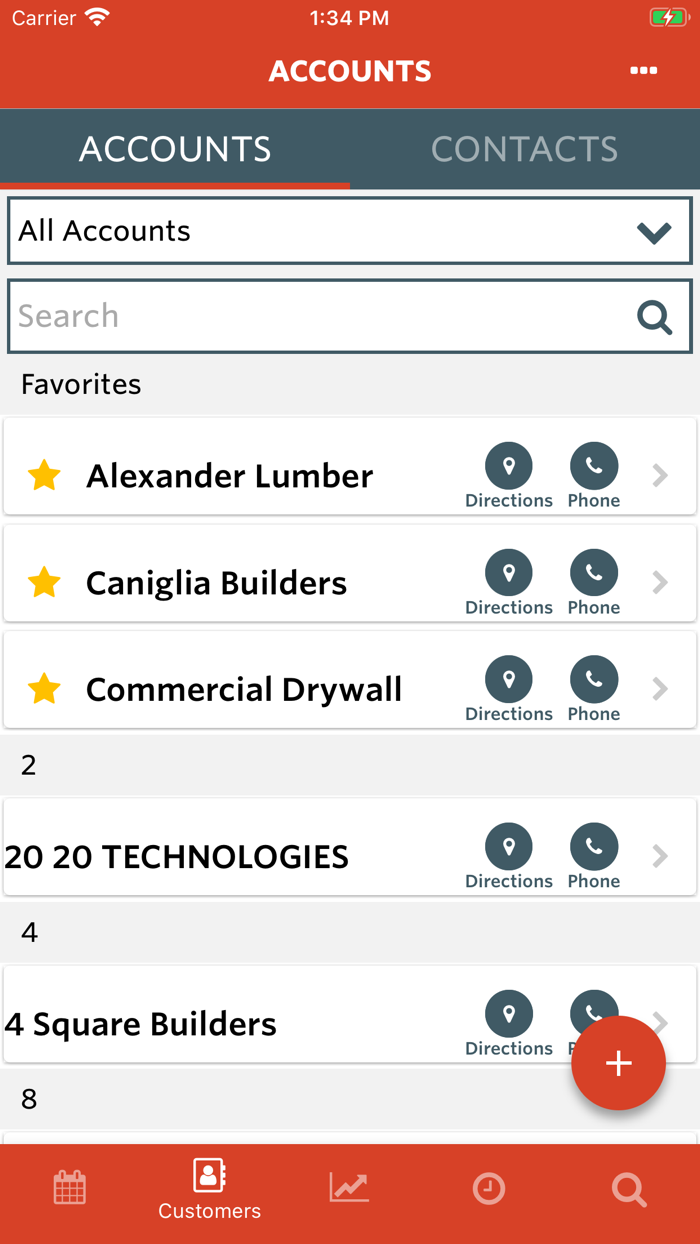Call 20 20 TECHNOLOGIES via Phone button

[593, 847]
